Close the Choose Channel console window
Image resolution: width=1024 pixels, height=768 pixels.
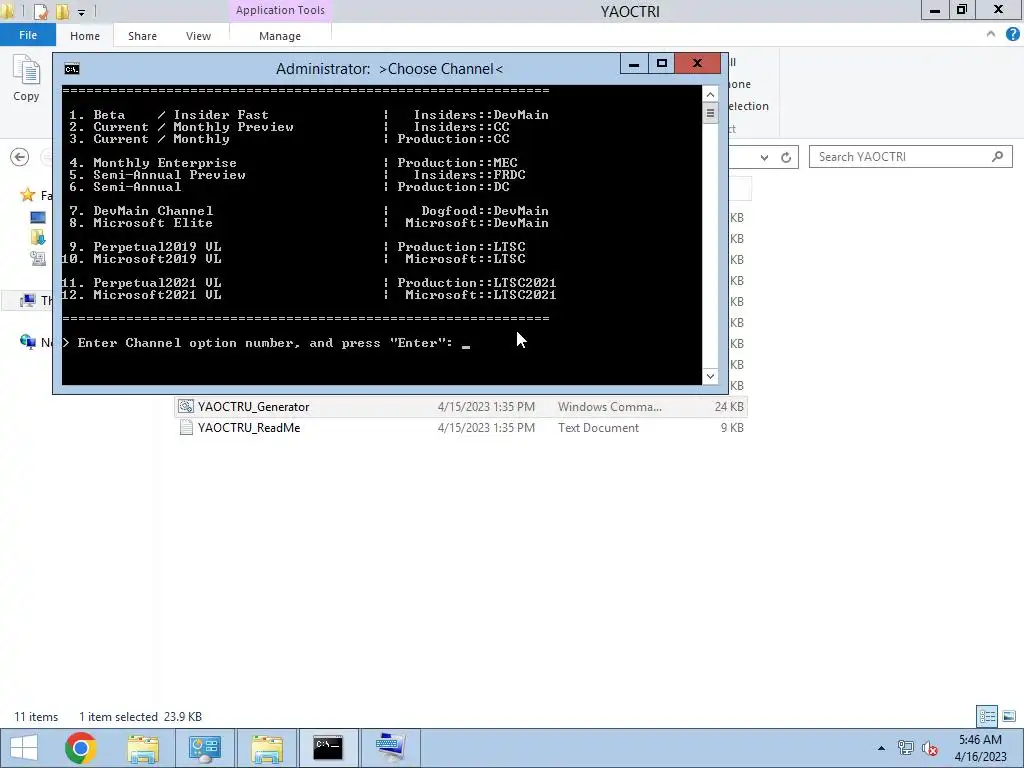pyautogui.click(x=697, y=63)
